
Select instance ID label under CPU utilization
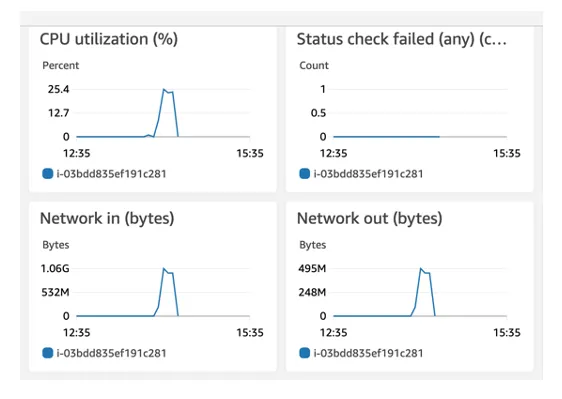pos(111,174)
